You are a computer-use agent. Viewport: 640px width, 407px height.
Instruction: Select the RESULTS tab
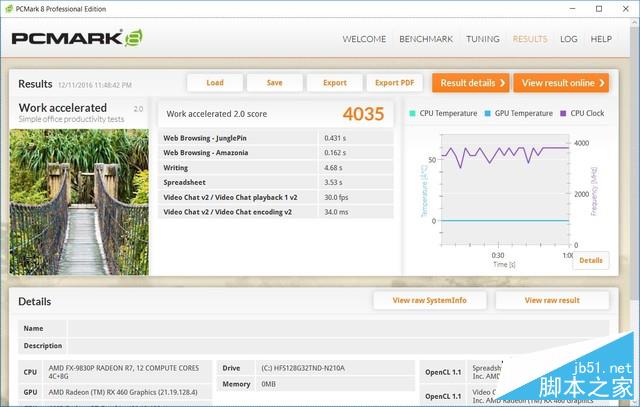click(x=529, y=39)
